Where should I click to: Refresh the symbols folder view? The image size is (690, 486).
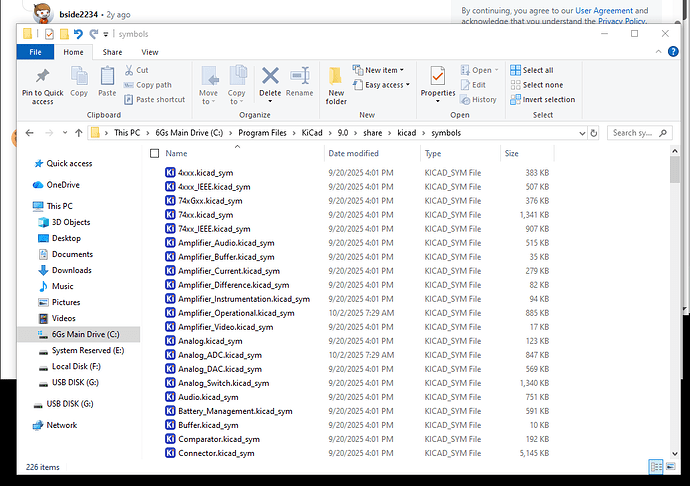[x=594, y=133]
